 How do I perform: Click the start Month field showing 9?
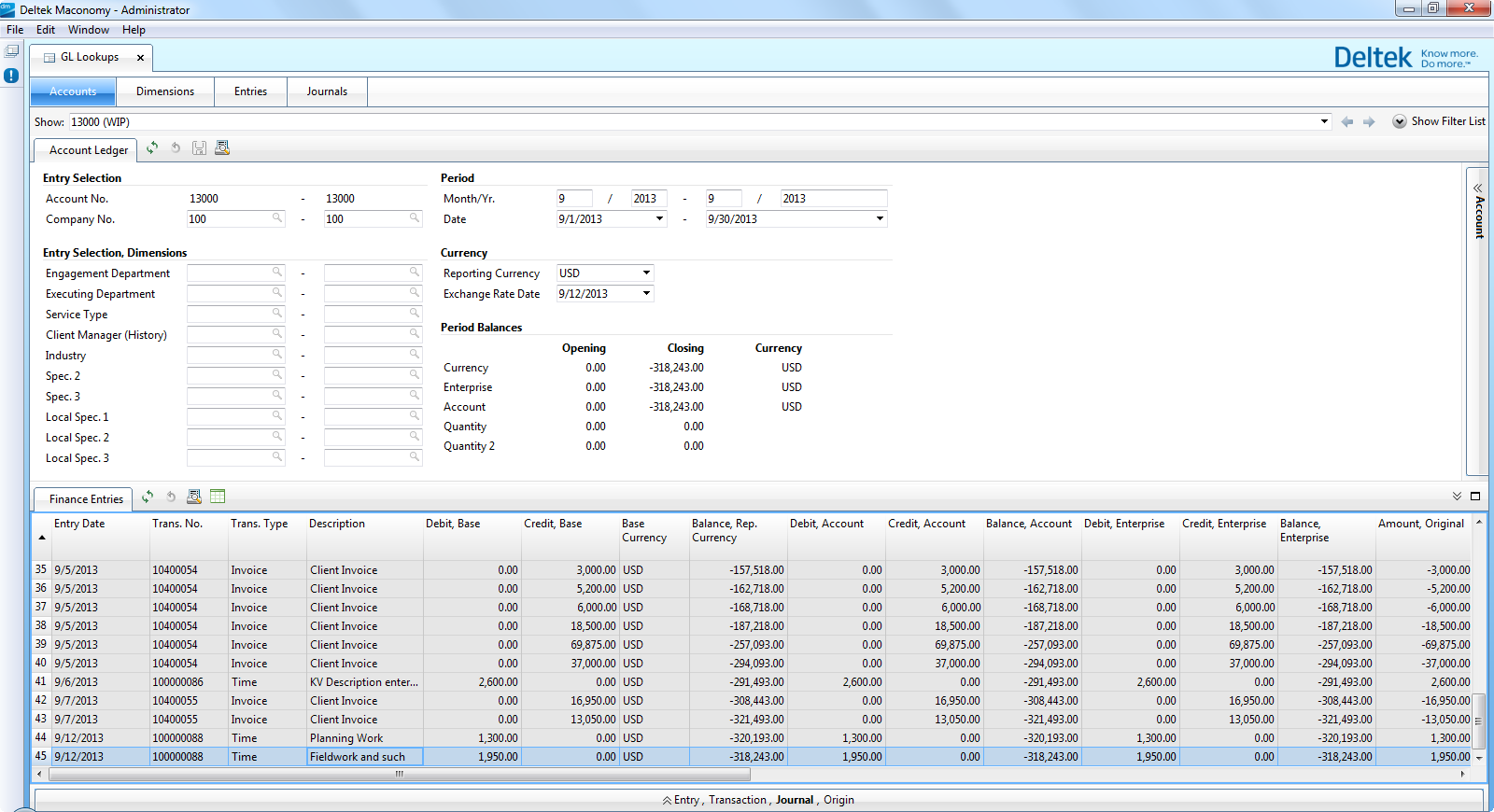click(574, 198)
